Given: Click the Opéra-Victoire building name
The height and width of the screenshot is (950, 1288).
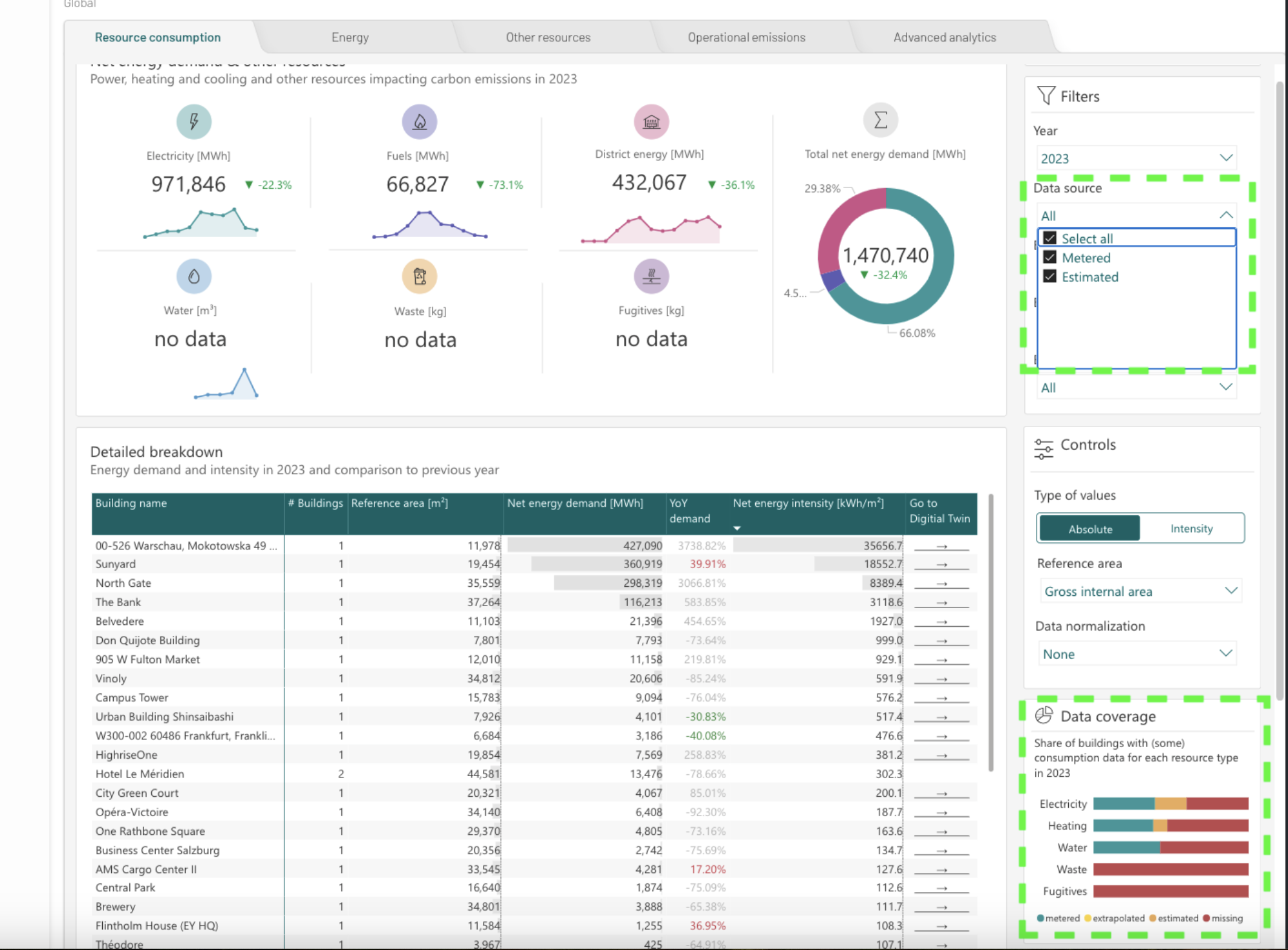Looking at the screenshot, I should click(132, 812).
